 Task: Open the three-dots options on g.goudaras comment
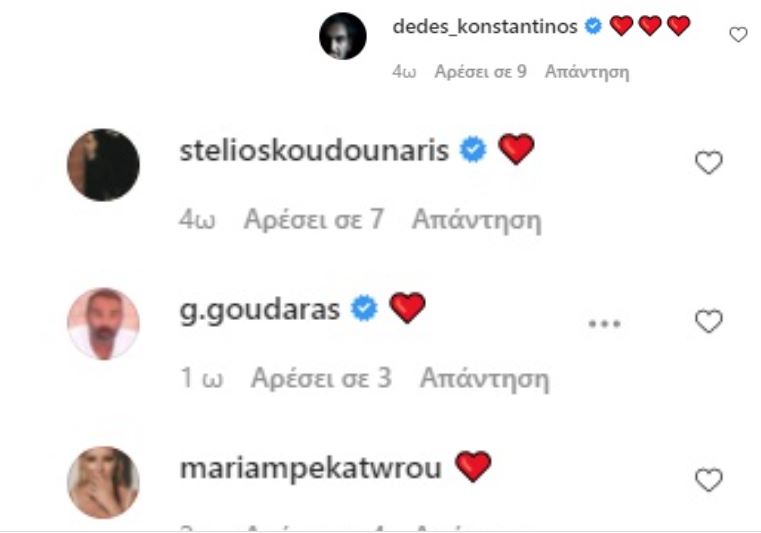604,323
